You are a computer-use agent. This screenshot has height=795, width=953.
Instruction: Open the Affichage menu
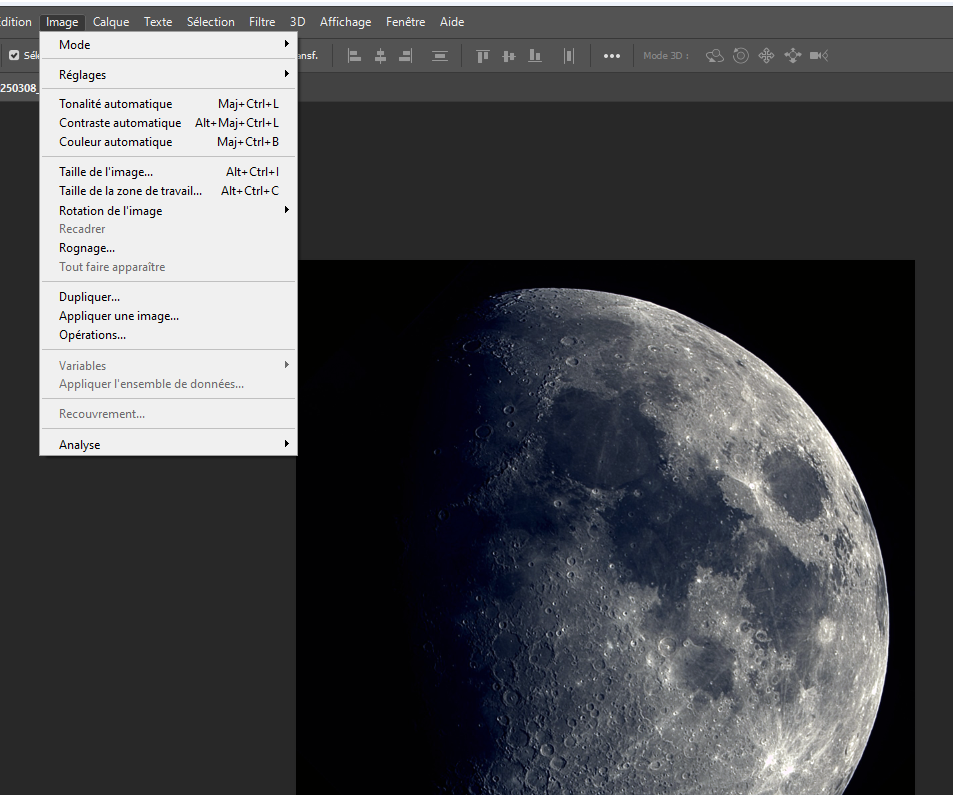[x=345, y=22]
